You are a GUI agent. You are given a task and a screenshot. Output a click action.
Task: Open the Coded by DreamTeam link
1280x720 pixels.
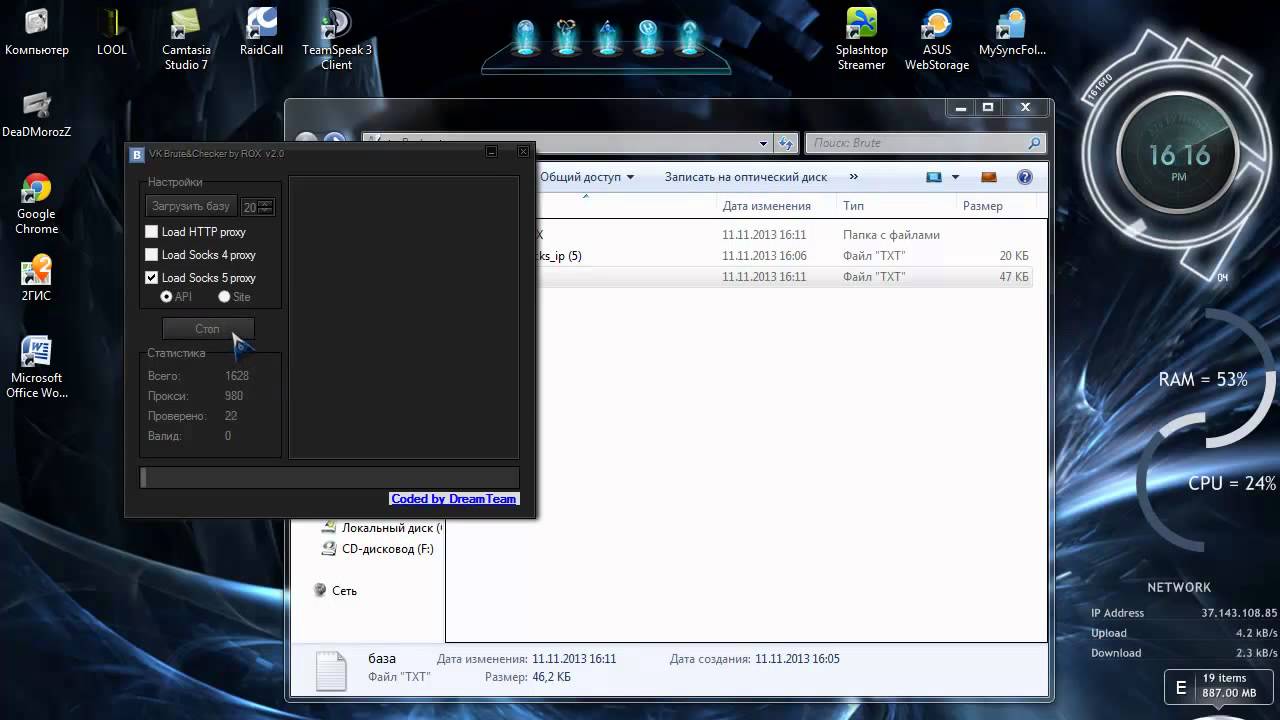pos(454,499)
